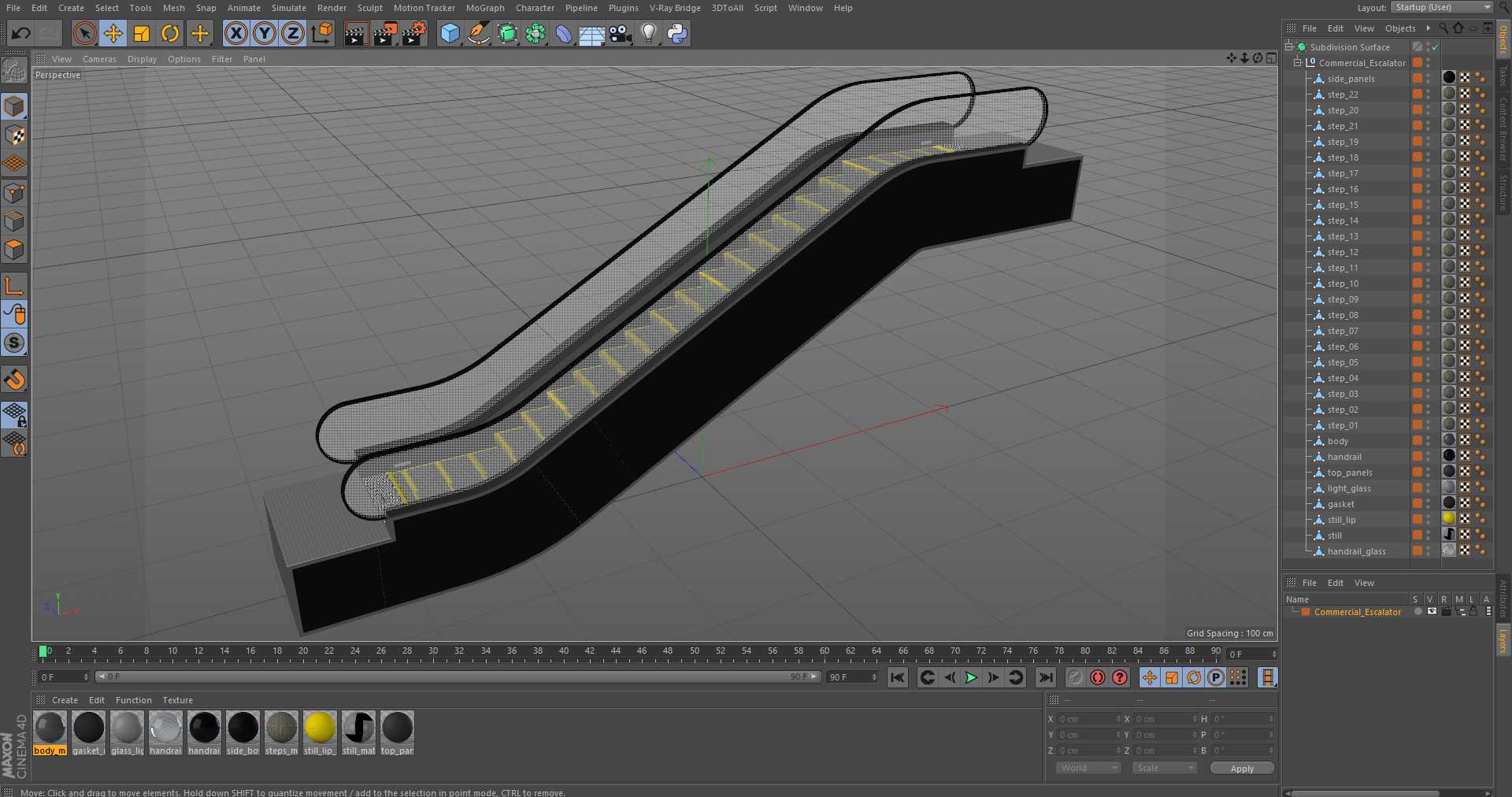The width and height of the screenshot is (1512, 797).
Task: Open the V-Ray Bridge menu
Action: pyautogui.click(x=675, y=8)
